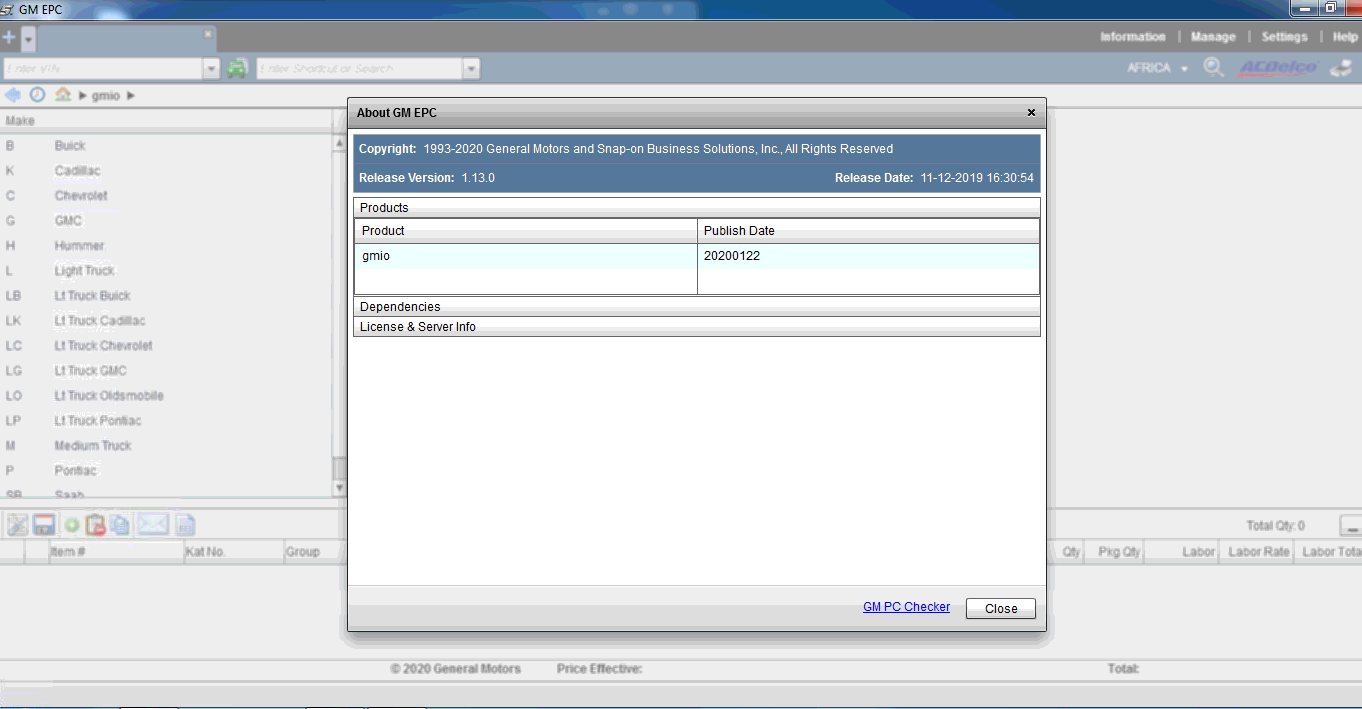Open the Settings menu
Image resolution: width=1362 pixels, height=709 pixels.
click(1284, 37)
